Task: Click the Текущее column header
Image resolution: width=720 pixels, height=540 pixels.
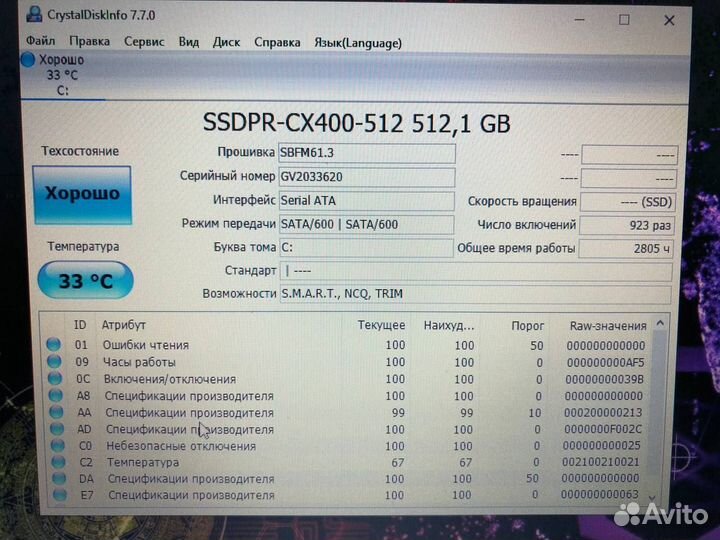Action: pos(382,325)
